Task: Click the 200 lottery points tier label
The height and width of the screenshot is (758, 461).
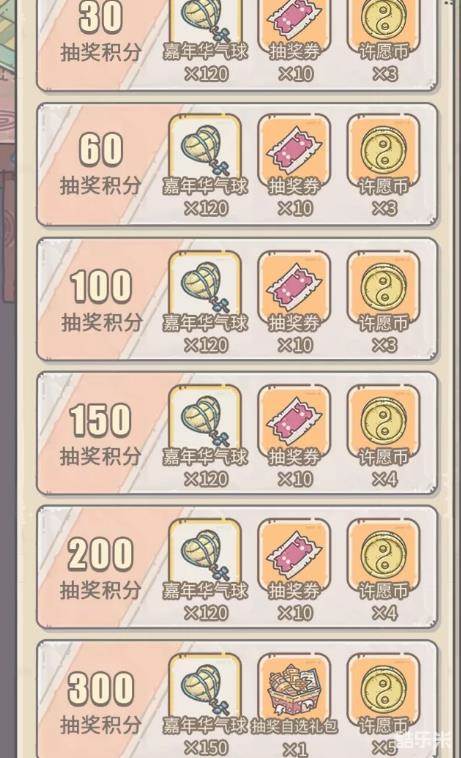Action: [x=101, y=569]
